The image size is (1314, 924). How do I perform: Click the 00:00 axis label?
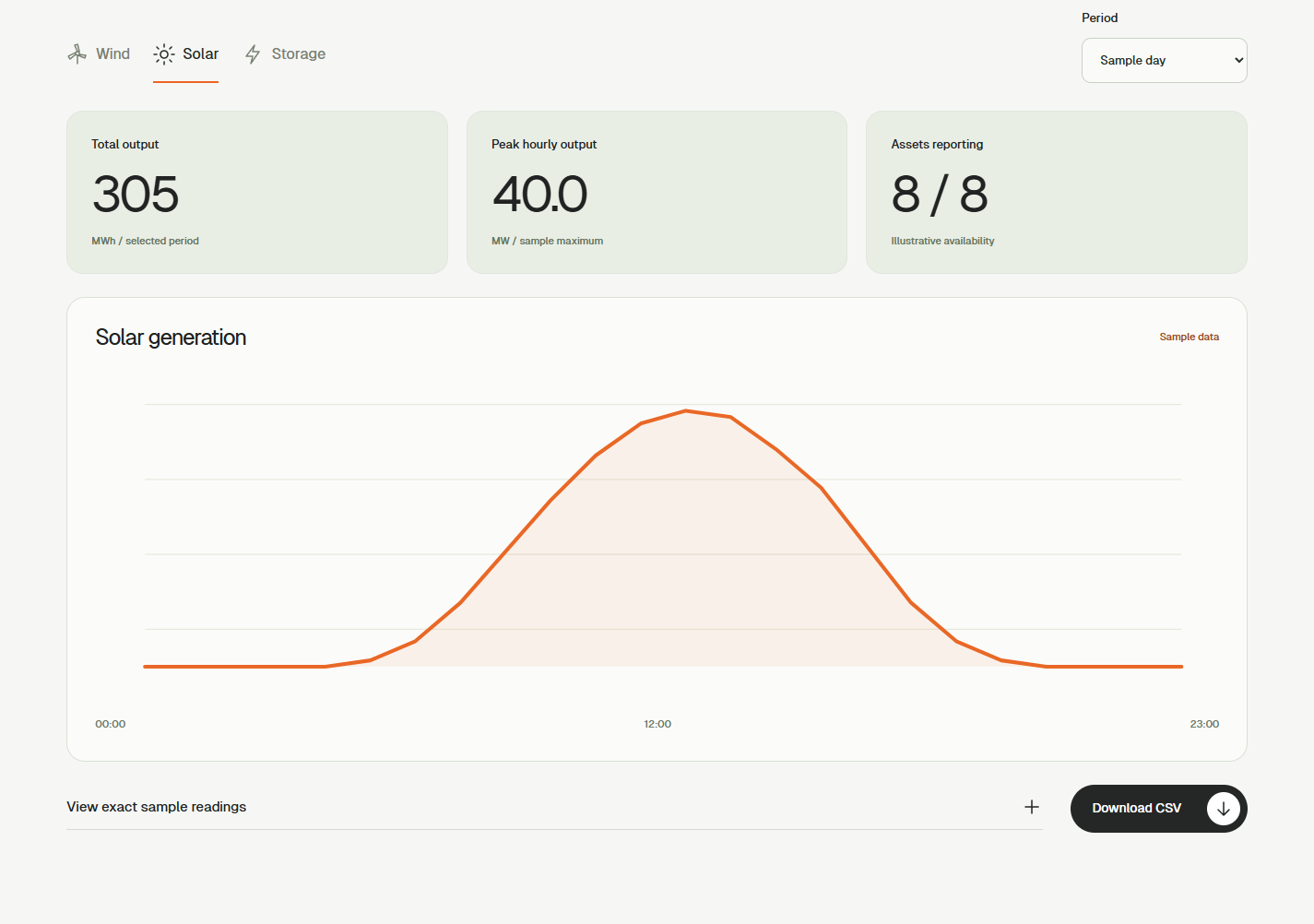coord(111,724)
